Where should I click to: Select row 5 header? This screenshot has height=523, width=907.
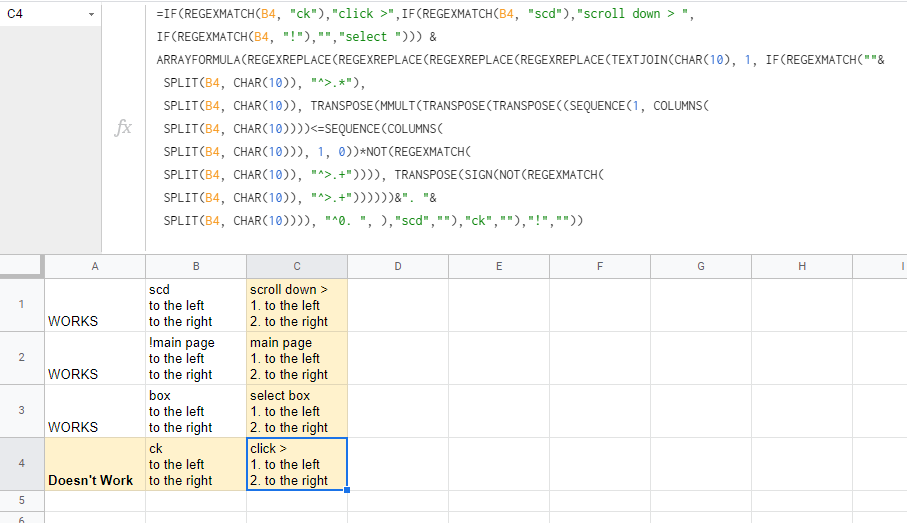coord(22,500)
